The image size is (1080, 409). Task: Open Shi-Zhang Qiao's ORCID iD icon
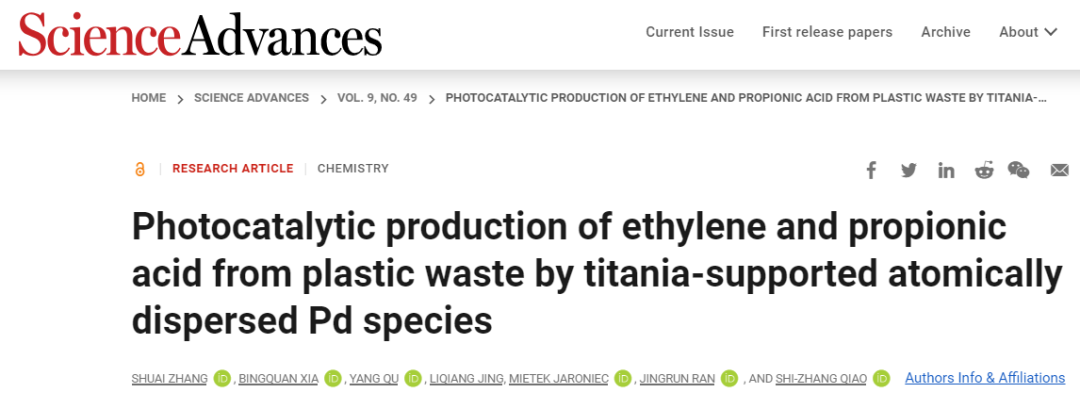[881, 378]
